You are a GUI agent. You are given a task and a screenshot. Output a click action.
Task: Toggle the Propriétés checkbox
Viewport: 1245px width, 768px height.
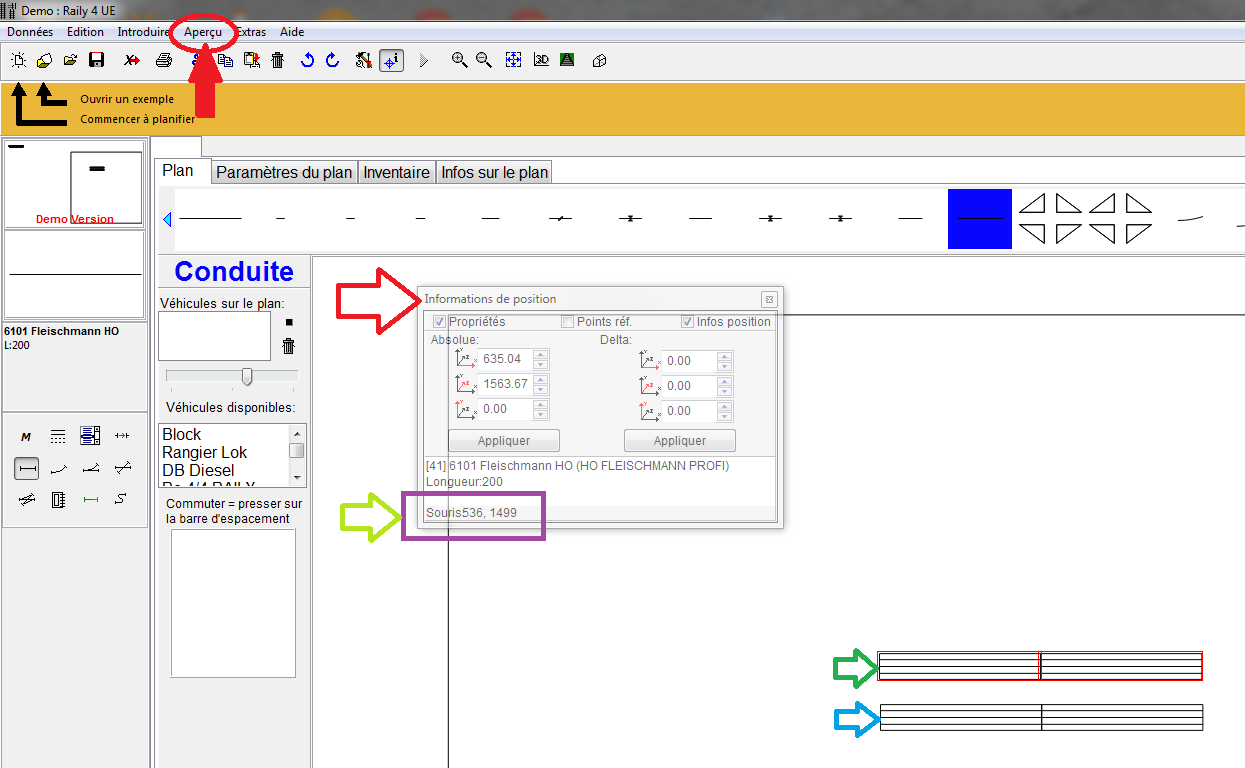pyautogui.click(x=439, y=322)
